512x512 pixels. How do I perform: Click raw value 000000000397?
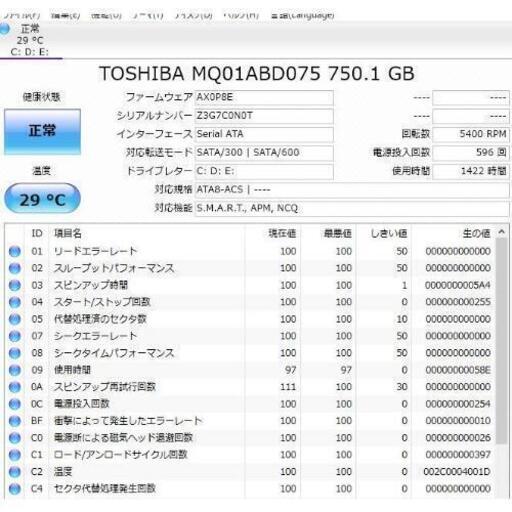click(x=458, y=455)
